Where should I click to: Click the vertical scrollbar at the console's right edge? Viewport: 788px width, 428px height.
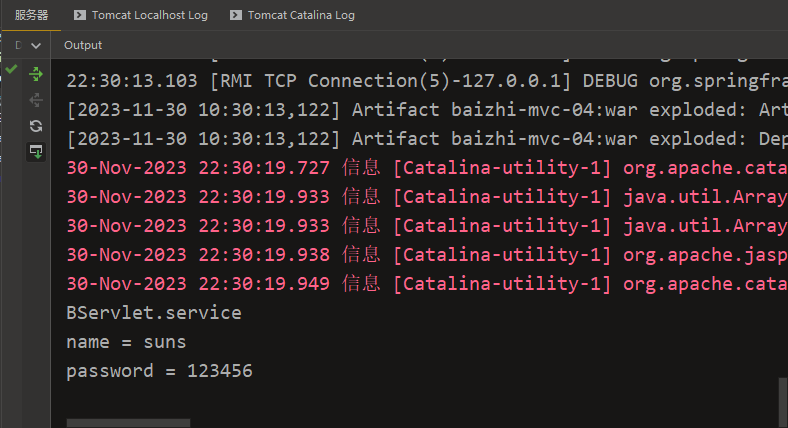pyautogui.click(x=783, y=402)
